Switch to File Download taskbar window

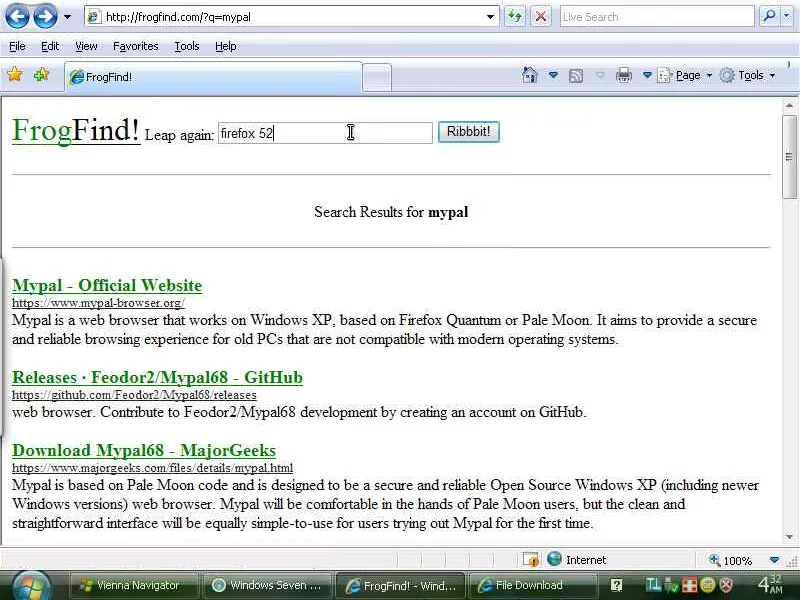[x=532, y=585]
